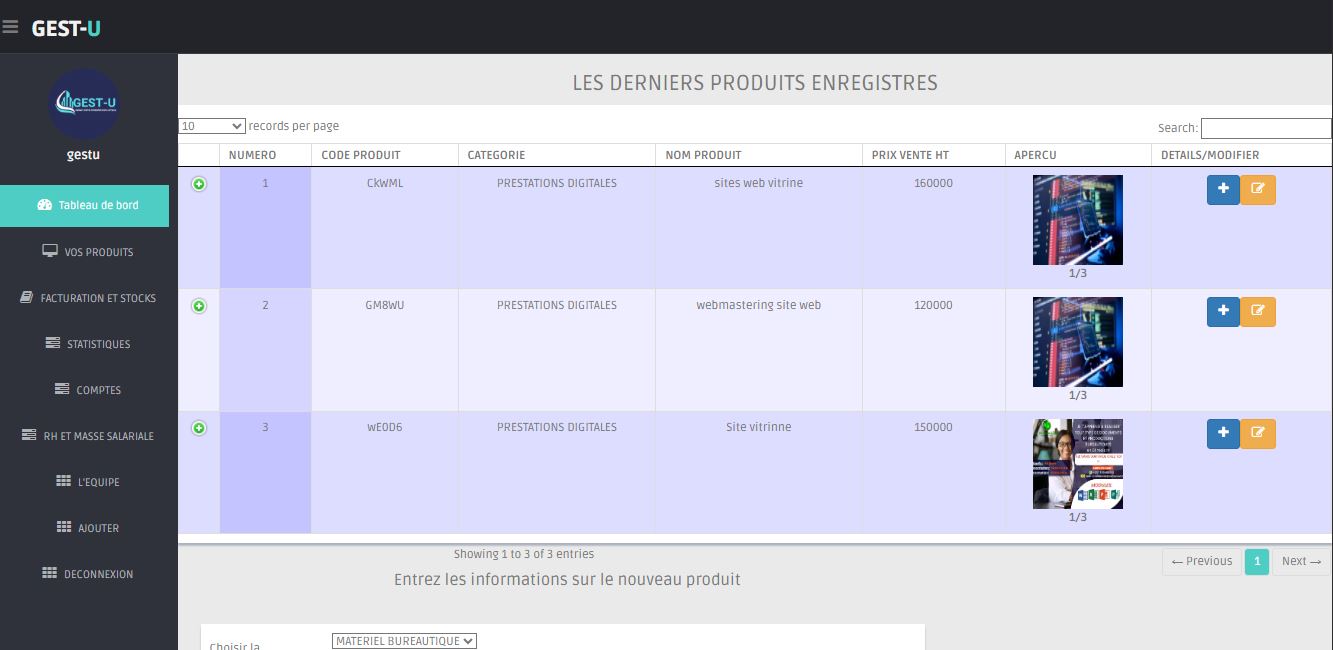This screenshot has height=650, width=1333.
Task: Click the orange edit icon for product wE0D6
Action: pyautogui.click(x=1258, y=433)
